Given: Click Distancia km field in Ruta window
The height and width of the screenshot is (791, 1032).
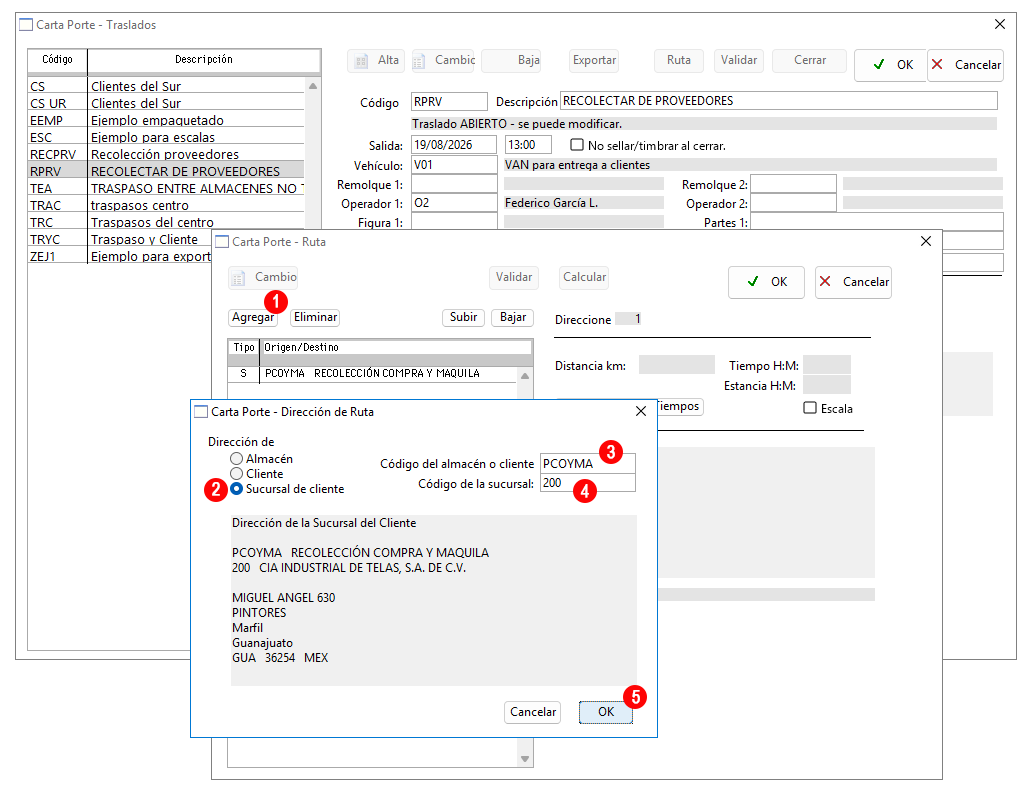Looking at the screenshot, I should coord(677,365).
